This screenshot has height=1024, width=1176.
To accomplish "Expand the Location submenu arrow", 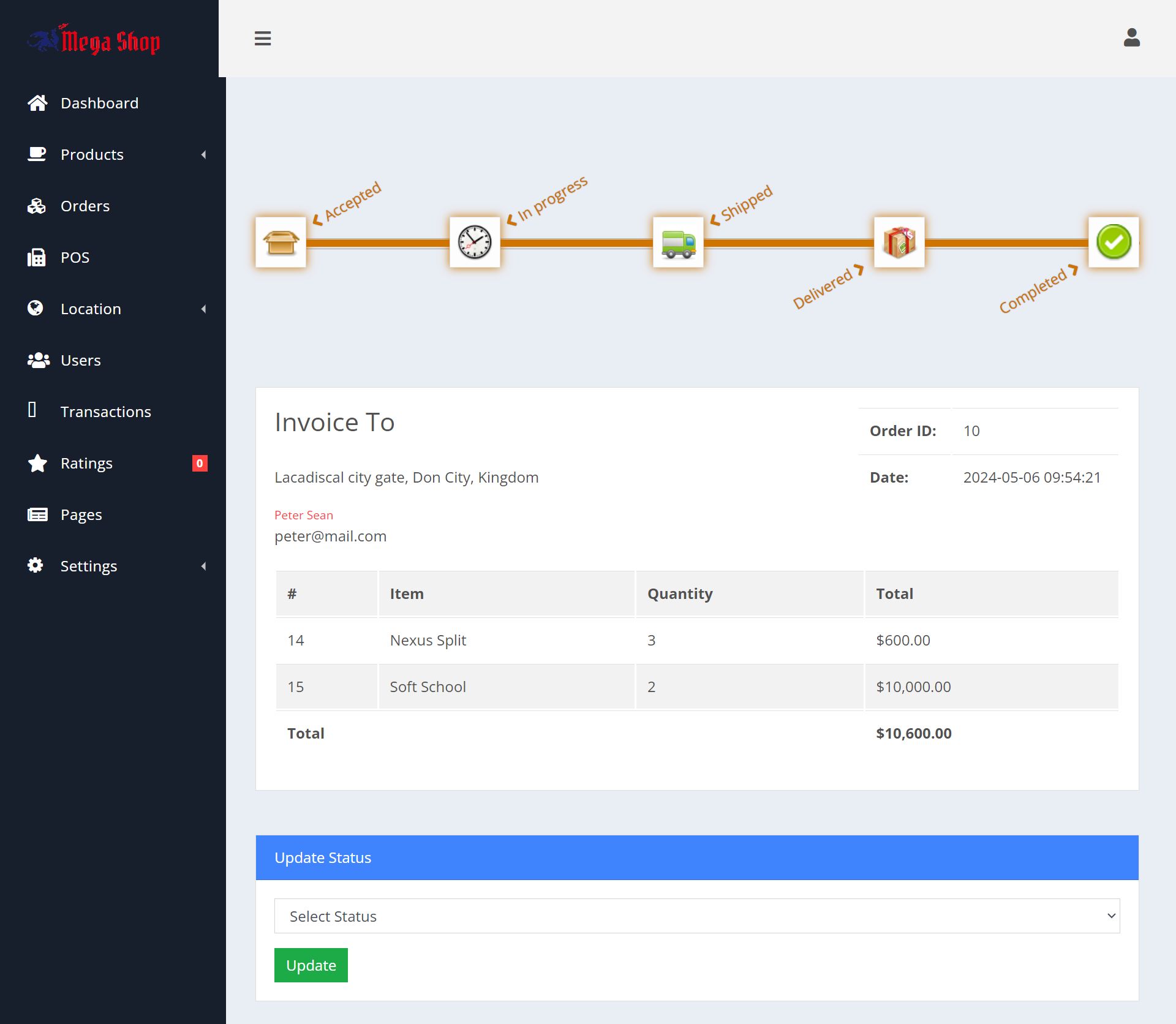I will [x=203, y=309].
